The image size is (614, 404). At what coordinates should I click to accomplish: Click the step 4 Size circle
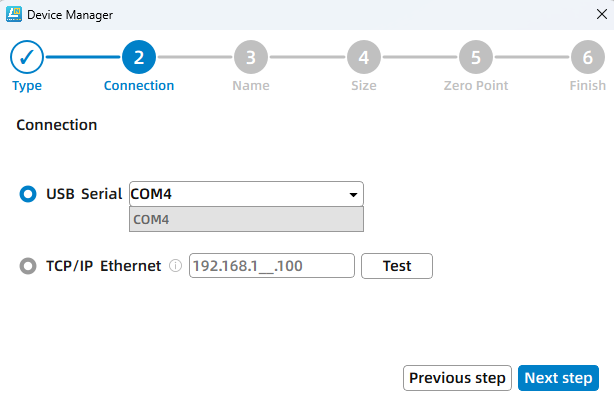pos(363,57)
